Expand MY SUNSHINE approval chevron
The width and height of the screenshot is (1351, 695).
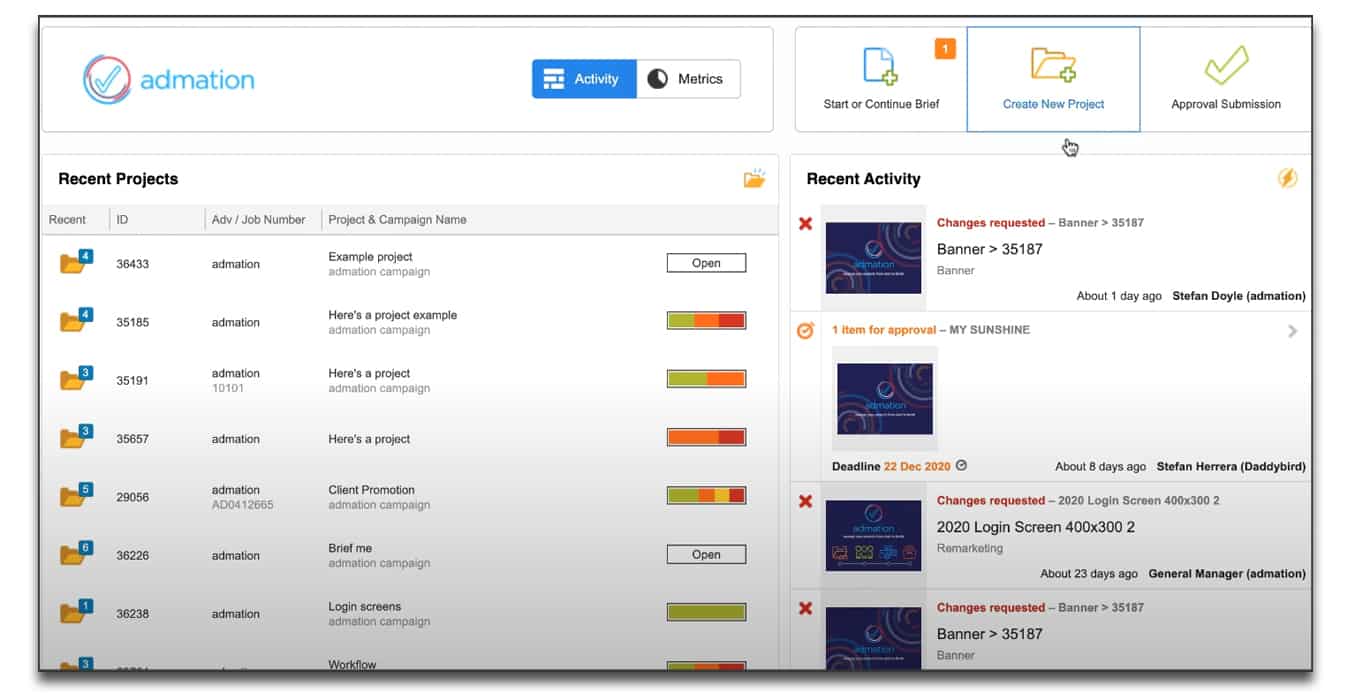click(1292, 331)
